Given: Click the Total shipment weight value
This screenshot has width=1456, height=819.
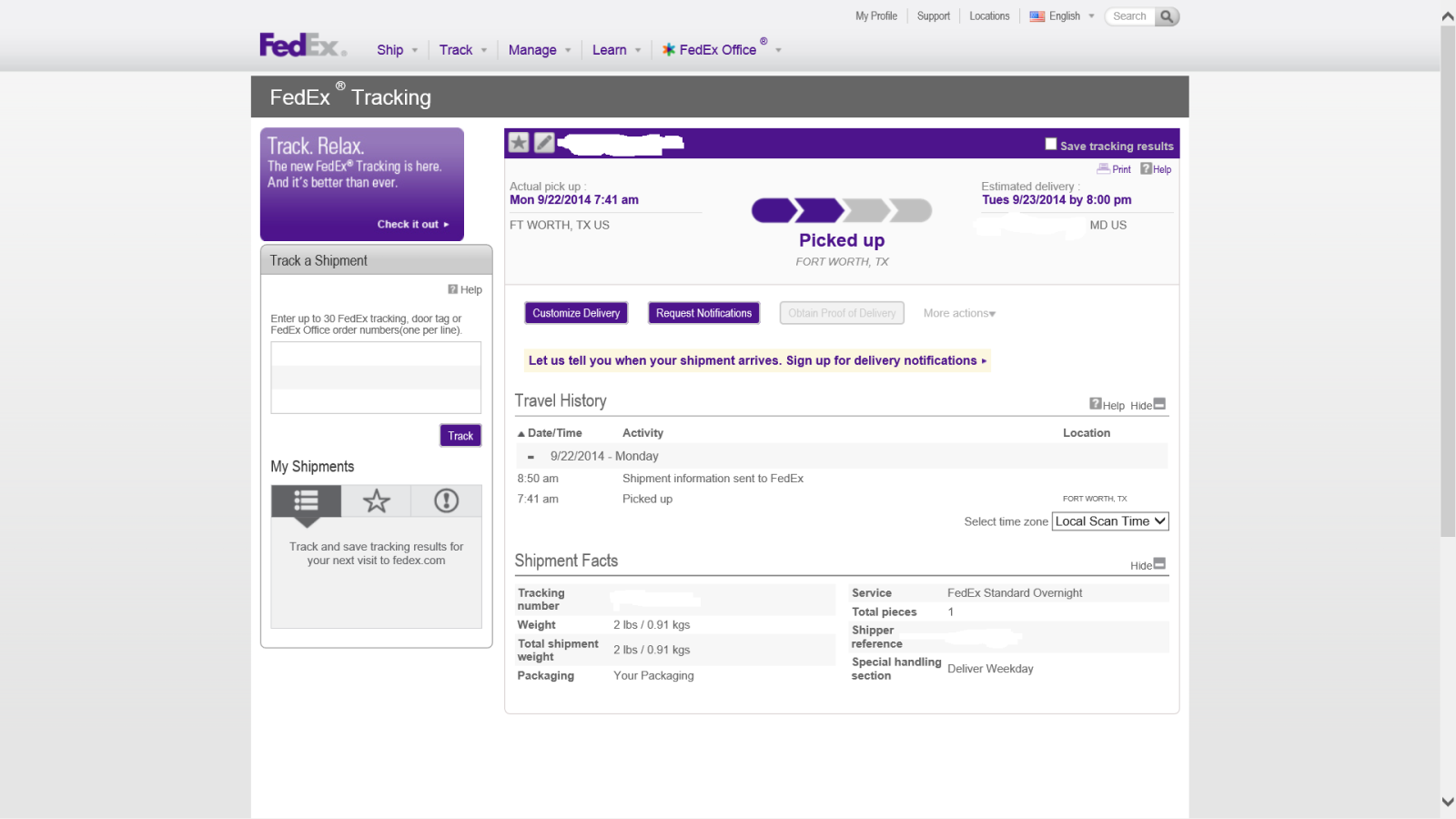Looking at the screenshot, I should point(652,651).
